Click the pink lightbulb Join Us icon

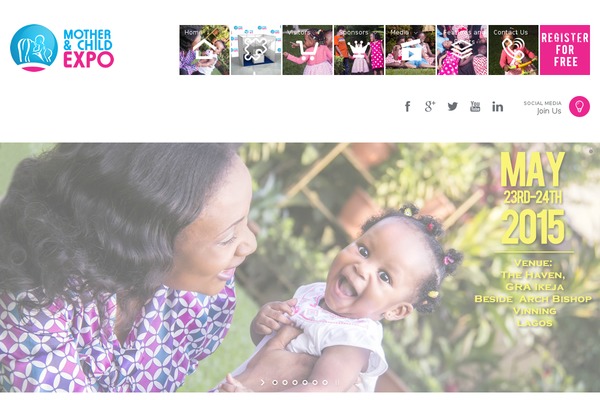(x=579, y=106)
